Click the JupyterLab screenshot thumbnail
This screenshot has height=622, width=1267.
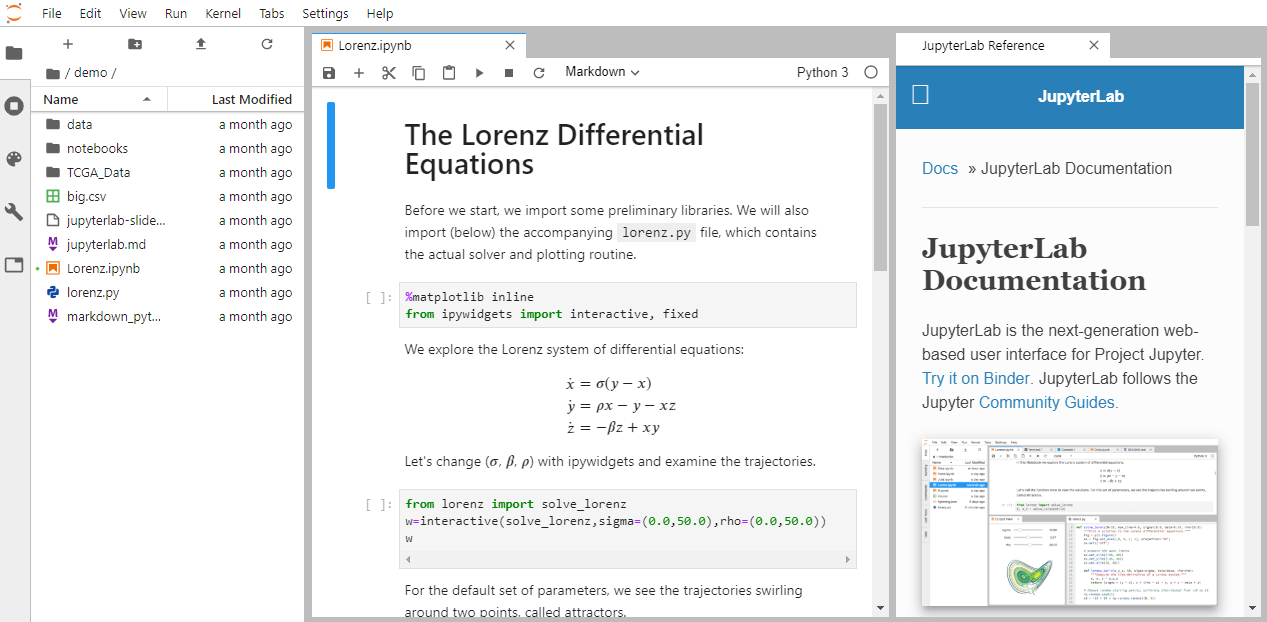1070,521
